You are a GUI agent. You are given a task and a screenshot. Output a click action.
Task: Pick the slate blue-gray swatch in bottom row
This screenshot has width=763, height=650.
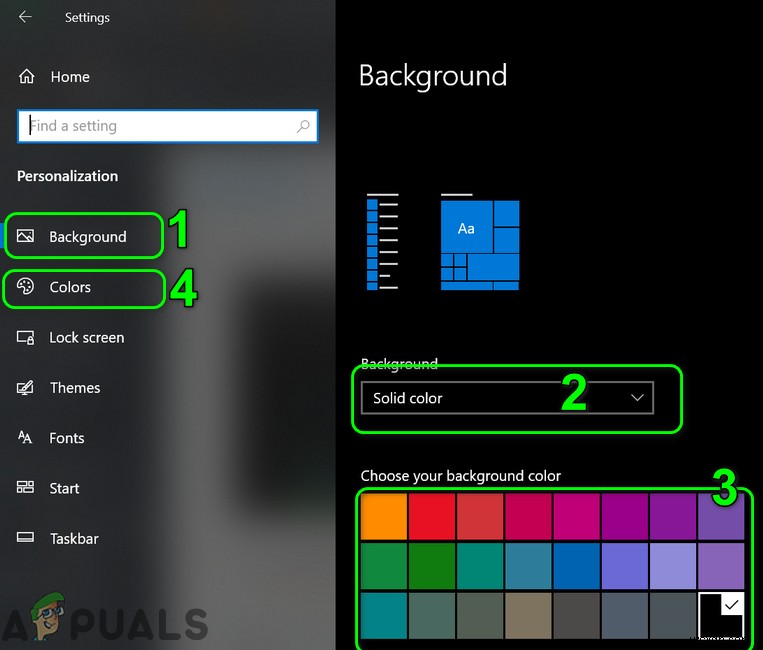tap(624, 615)
